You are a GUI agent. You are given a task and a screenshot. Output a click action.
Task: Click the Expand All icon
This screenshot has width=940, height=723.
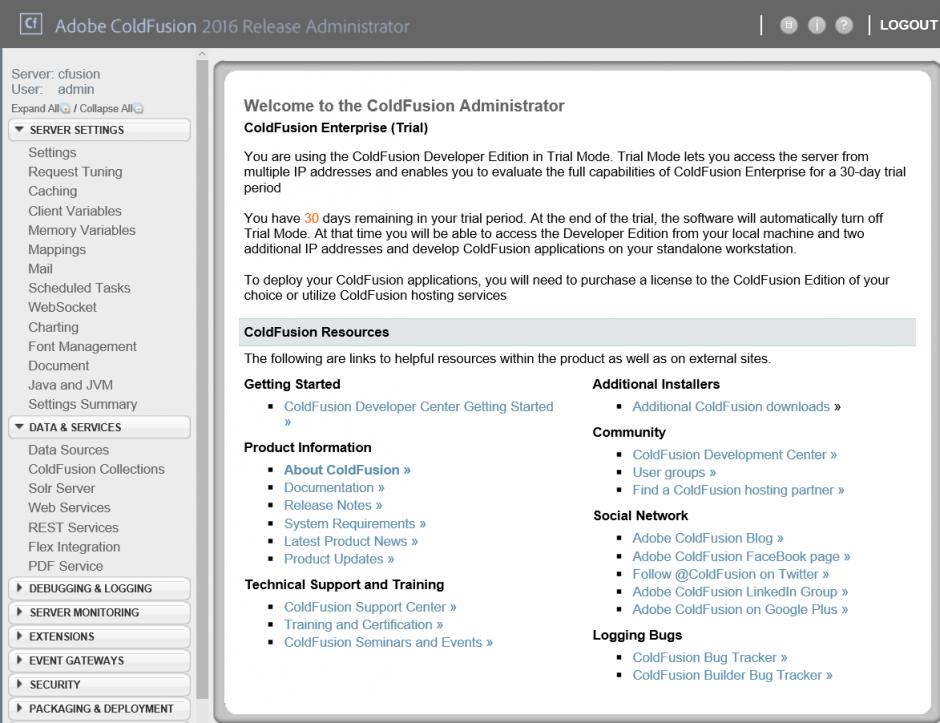point(66,109)
